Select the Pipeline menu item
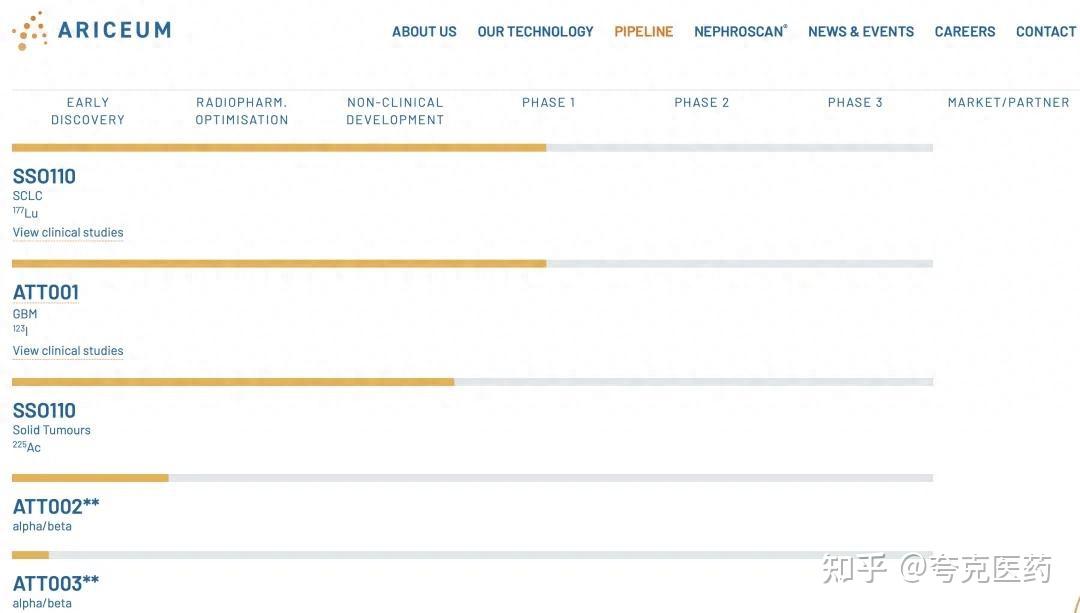The image size is (1080, 613). 643,32
